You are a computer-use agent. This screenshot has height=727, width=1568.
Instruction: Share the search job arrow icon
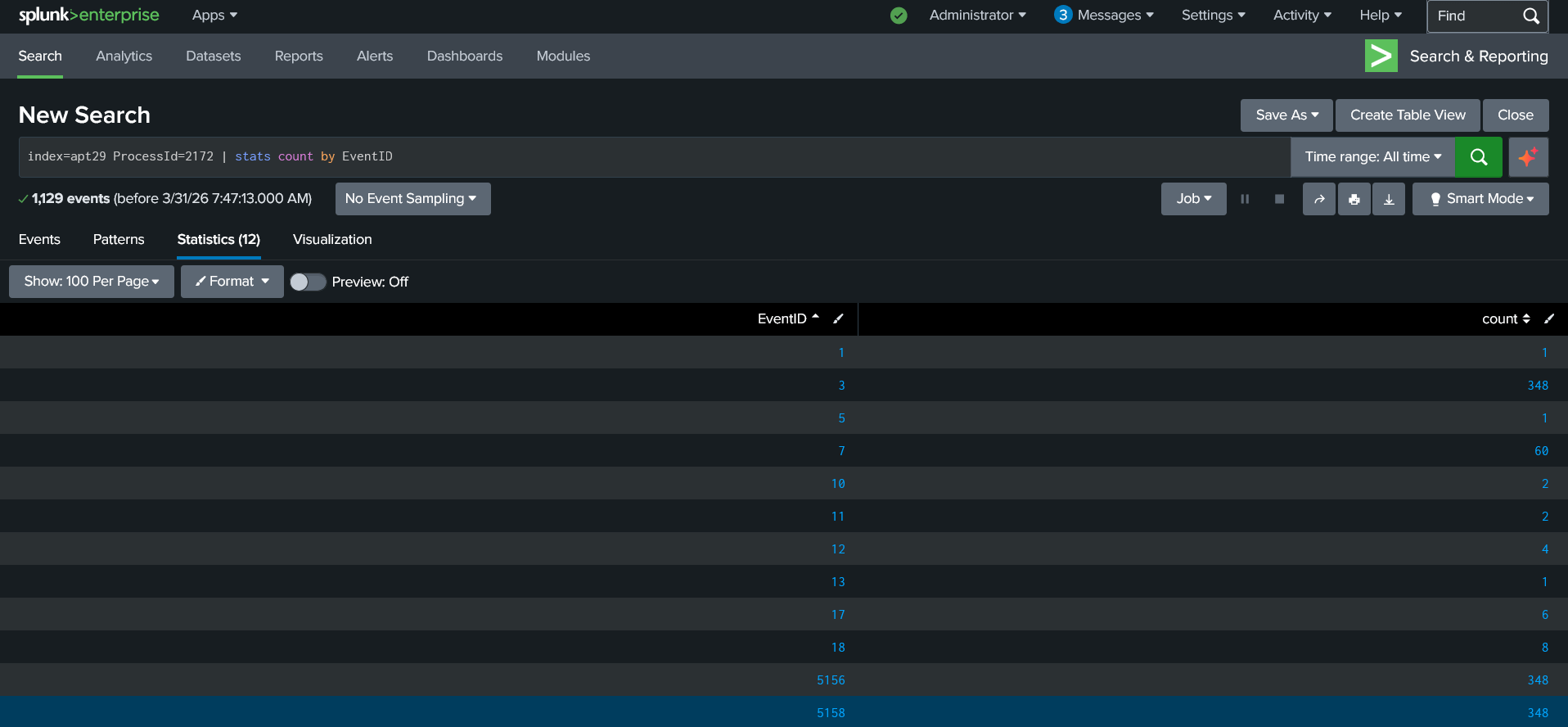1319,199
